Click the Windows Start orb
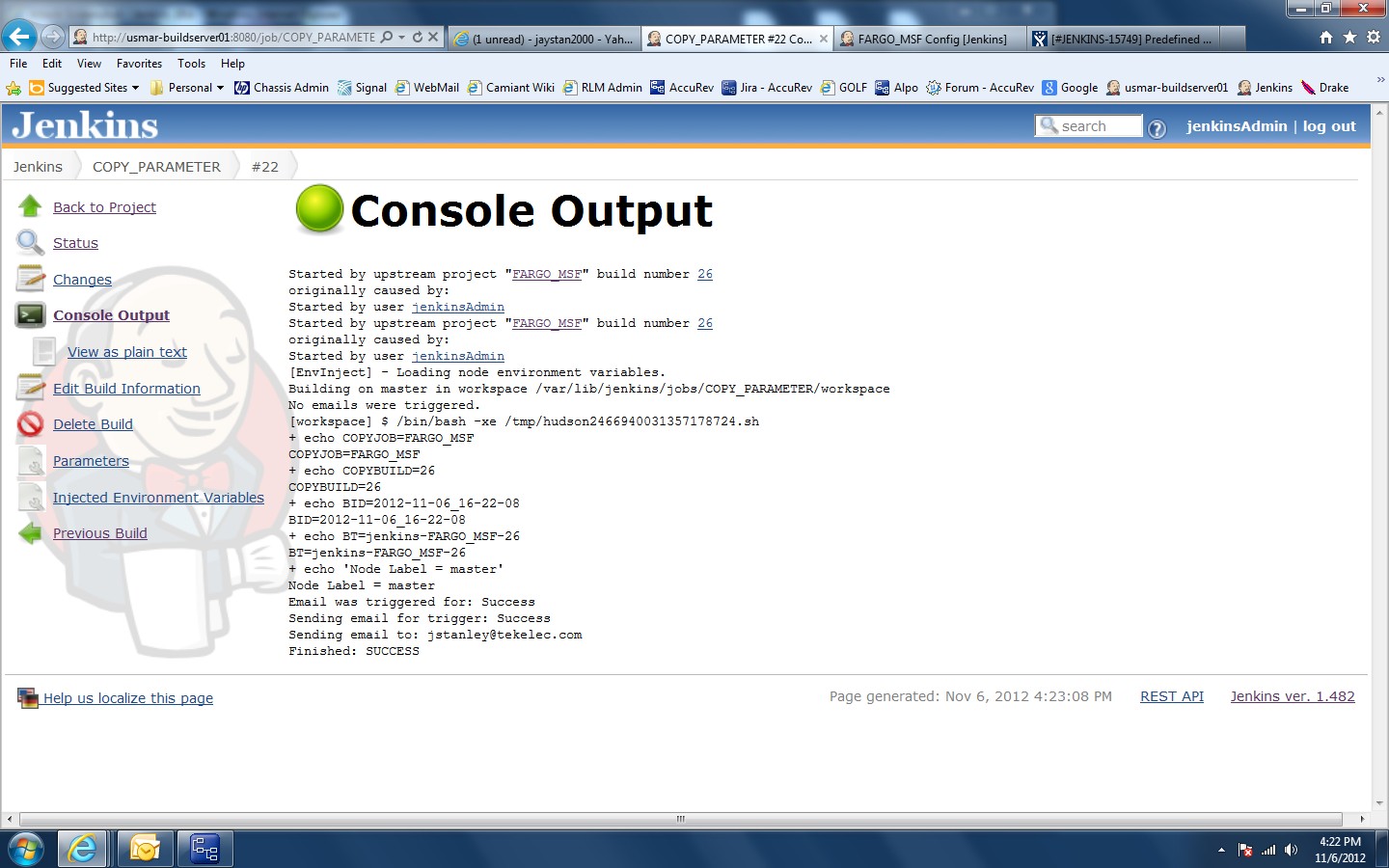Viewport: 1389px width, 868px height. pos(26,849)
